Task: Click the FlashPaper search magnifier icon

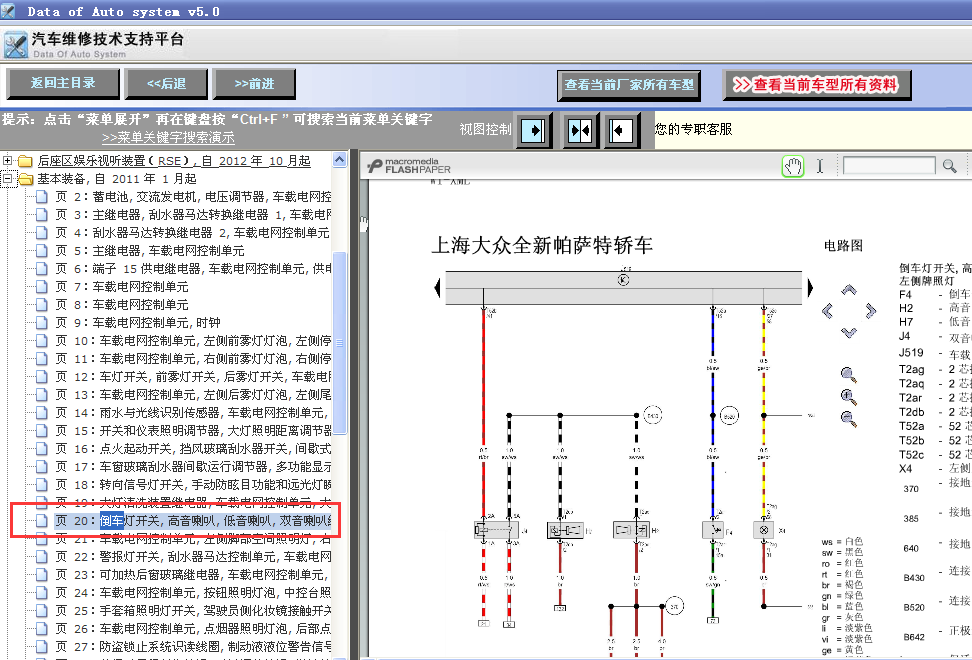Action: (949, 165)
